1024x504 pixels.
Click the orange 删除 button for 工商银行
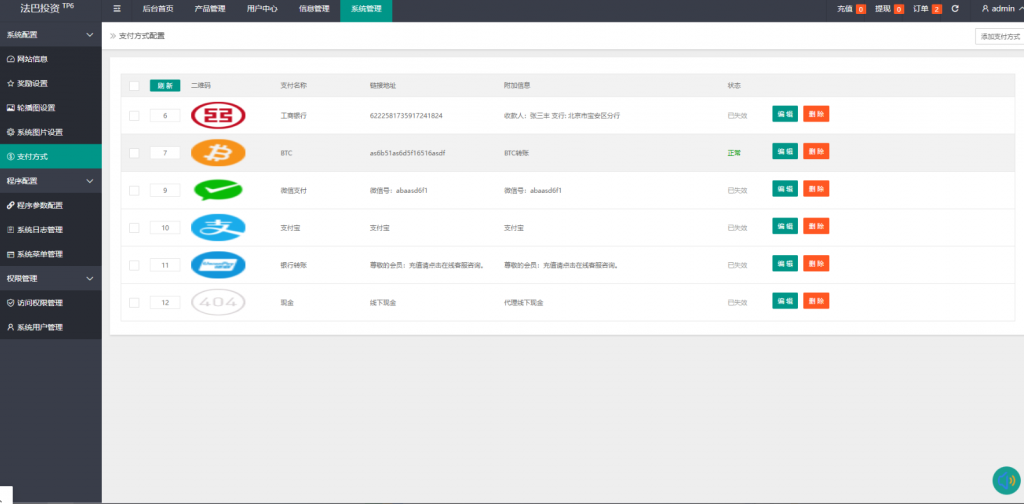coord(816,115)
